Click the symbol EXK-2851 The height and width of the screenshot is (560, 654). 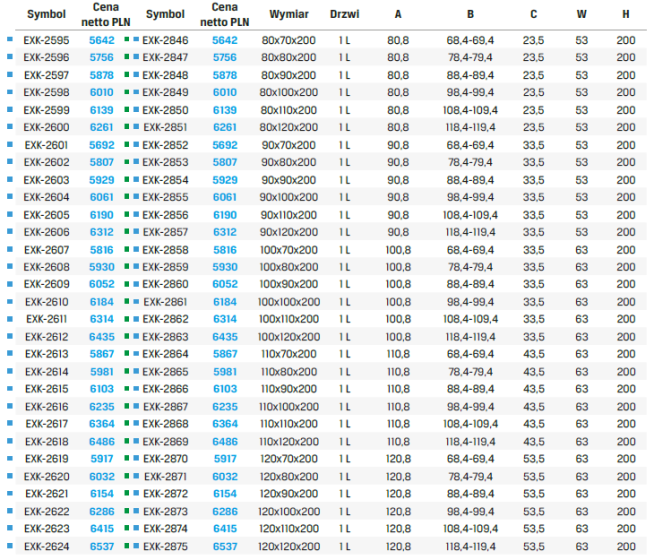click(165, 128)
